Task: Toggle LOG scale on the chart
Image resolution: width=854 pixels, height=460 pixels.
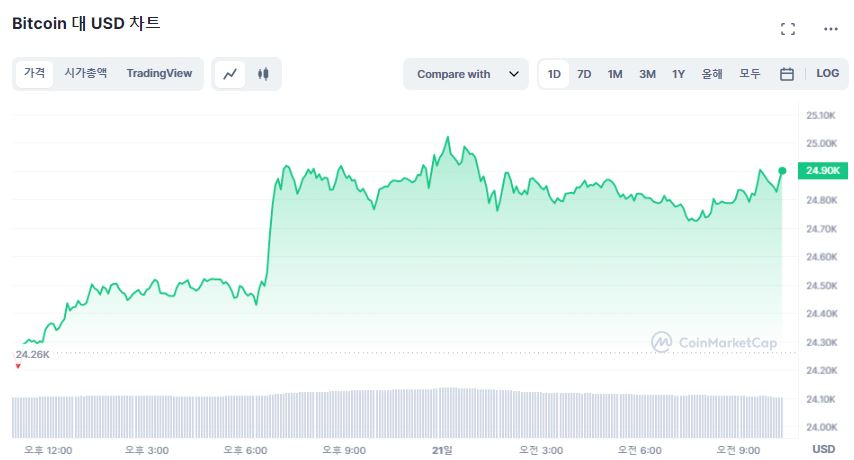Action: point(827,74)
